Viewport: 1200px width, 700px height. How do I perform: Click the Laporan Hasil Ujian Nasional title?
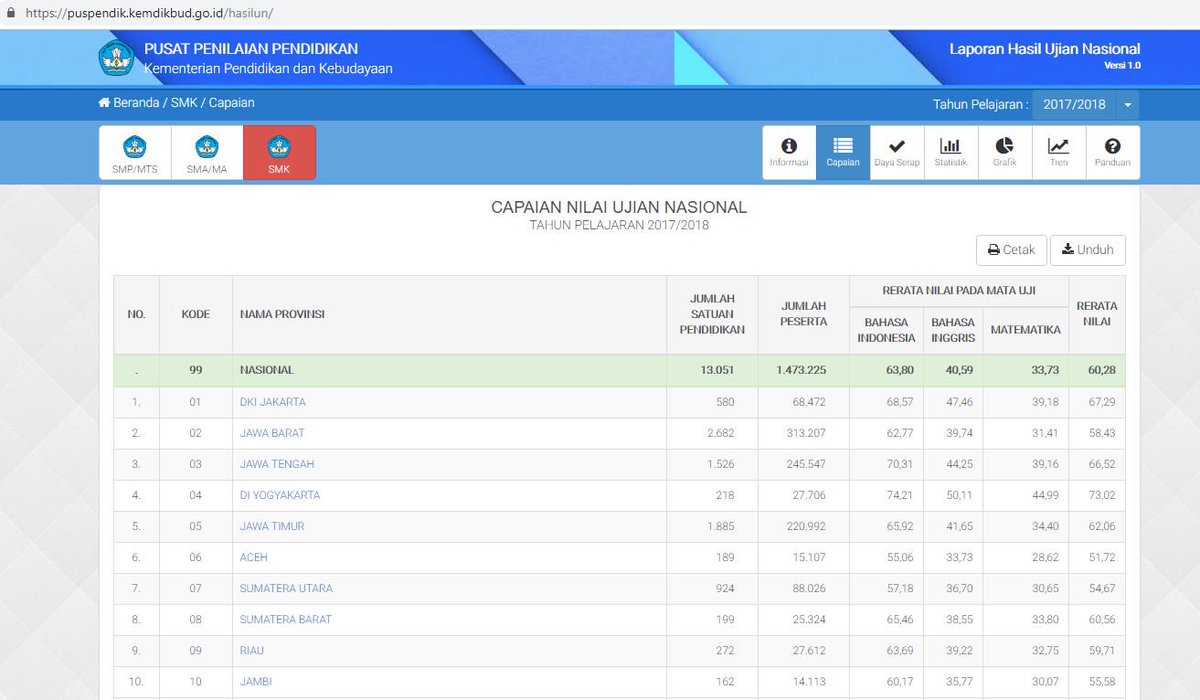[x=1044, y=49]
